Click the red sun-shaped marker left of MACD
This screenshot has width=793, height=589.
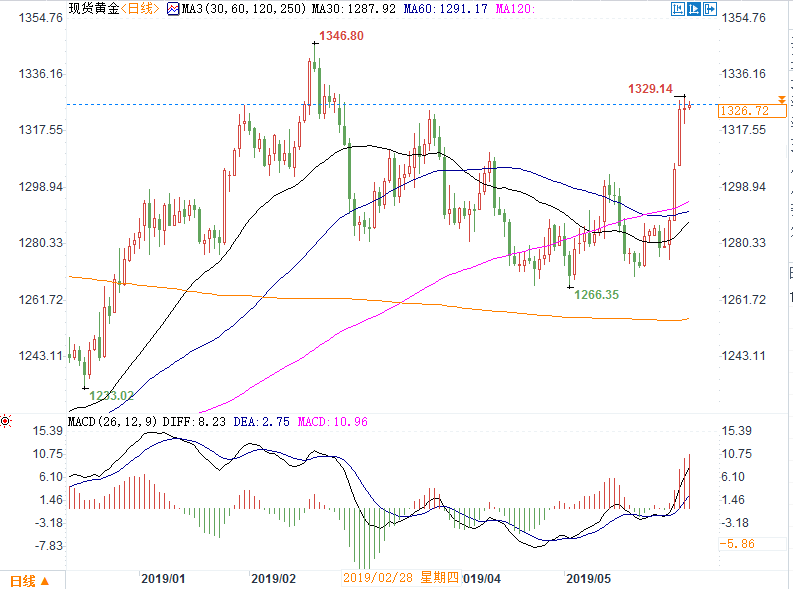[x=6, y=421]
